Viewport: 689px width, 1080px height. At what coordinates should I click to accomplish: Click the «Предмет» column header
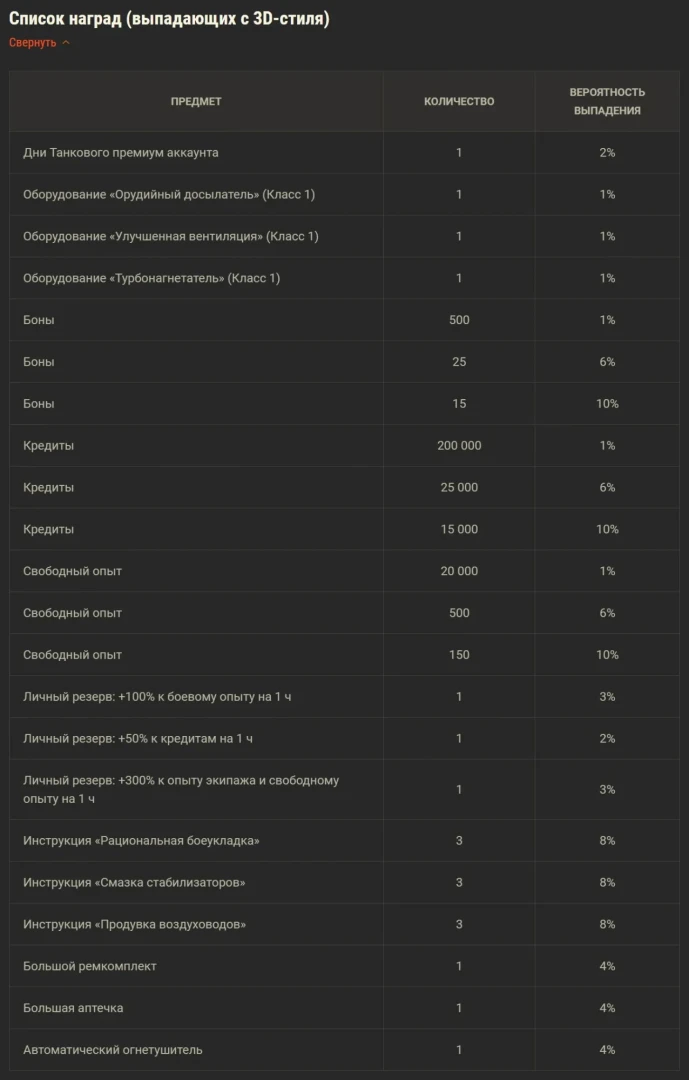(196, 101)
